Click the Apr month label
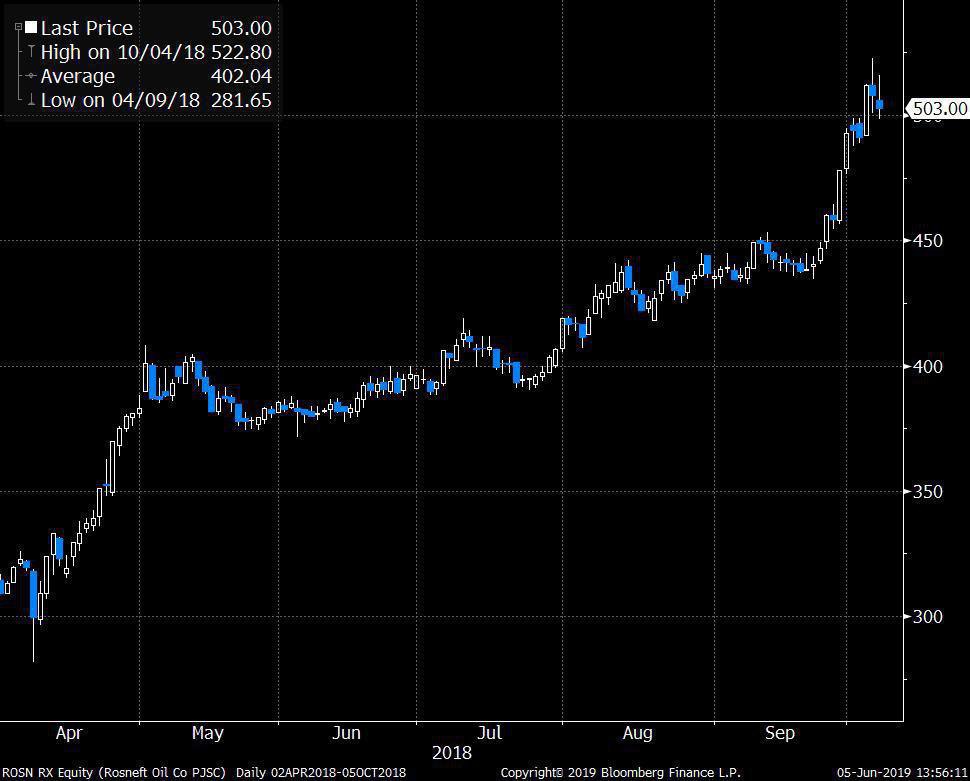The height and width of the screenshot is (781, 970). (69, 733)
